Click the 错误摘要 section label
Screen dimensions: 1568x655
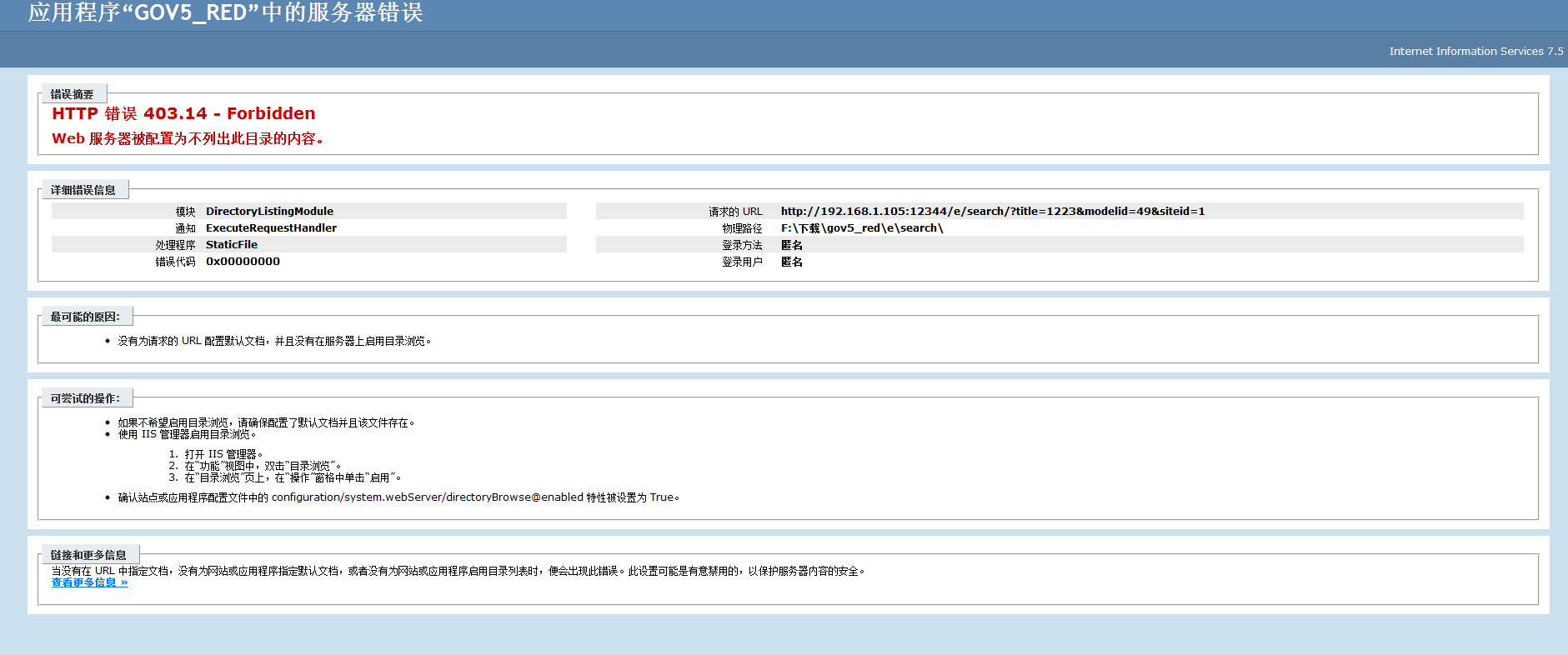coord(72,94)
